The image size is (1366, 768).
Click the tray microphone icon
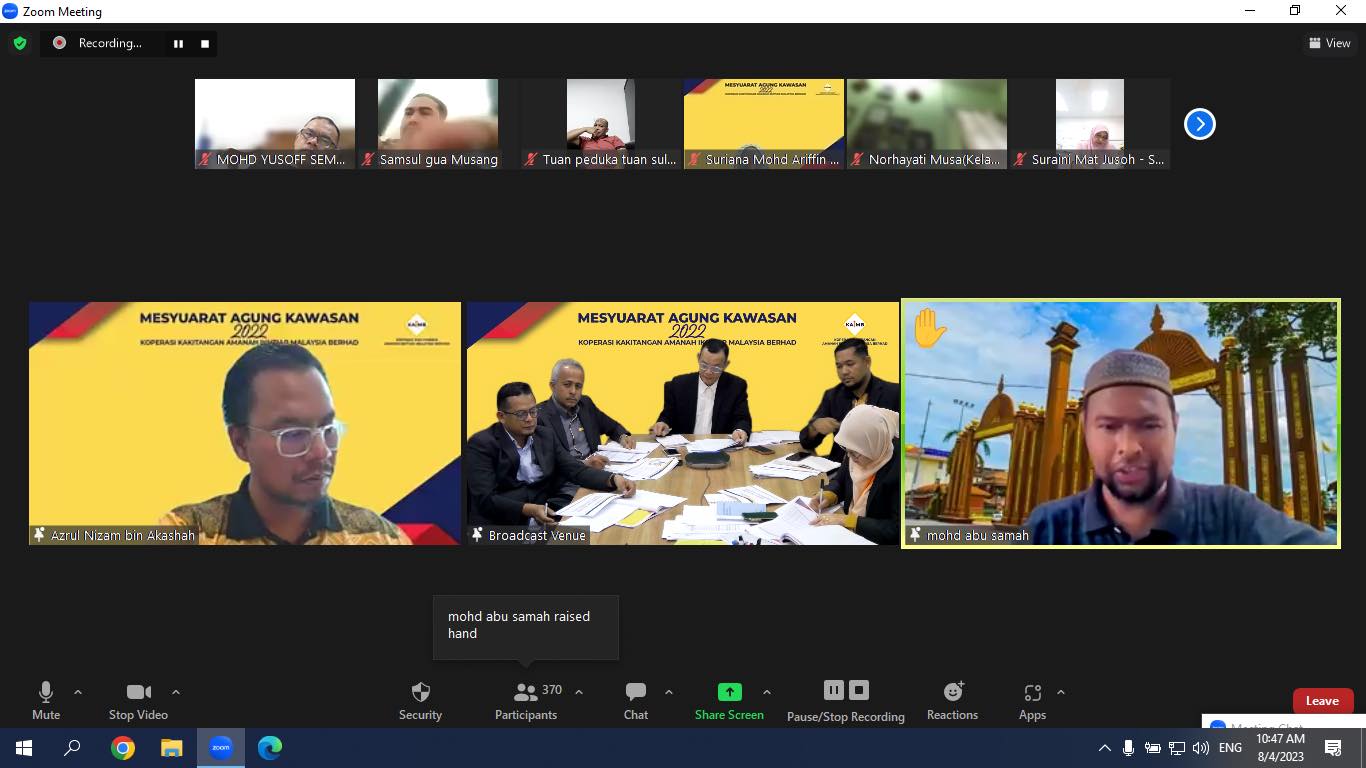tap(1128, 747)
